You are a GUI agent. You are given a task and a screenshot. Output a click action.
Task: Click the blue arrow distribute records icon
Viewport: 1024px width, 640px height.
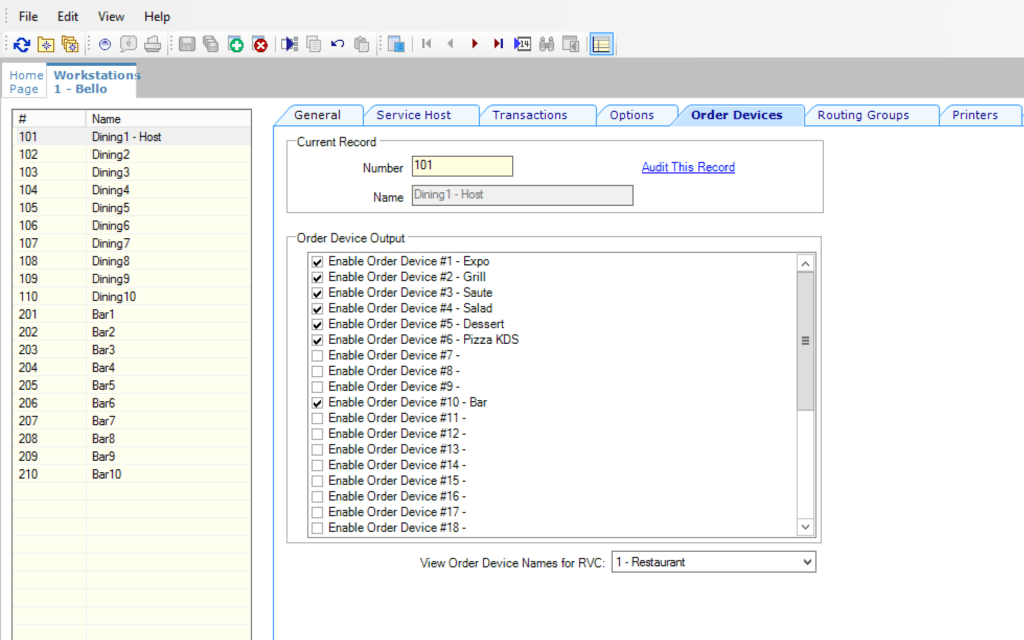point(289,44)
